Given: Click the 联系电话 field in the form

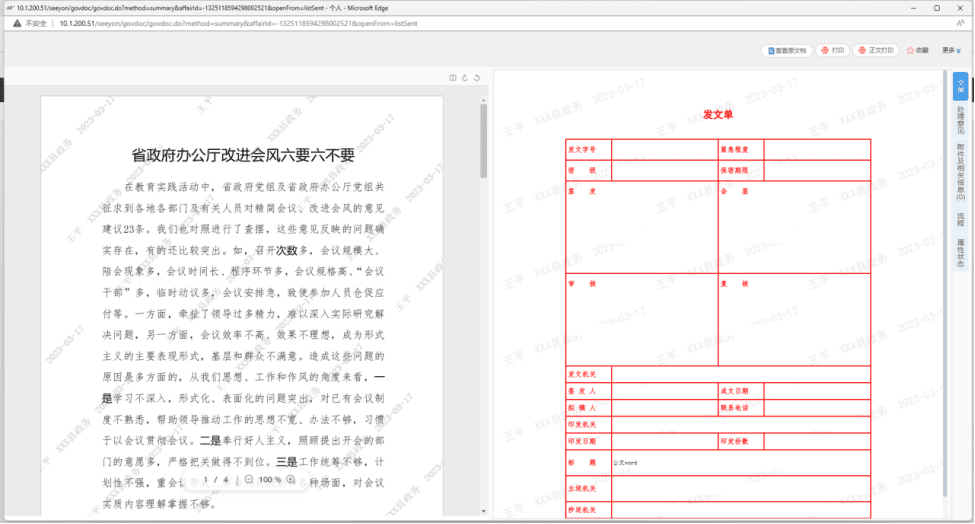Looking at the screenshot, I should click(x=817, y=408).
